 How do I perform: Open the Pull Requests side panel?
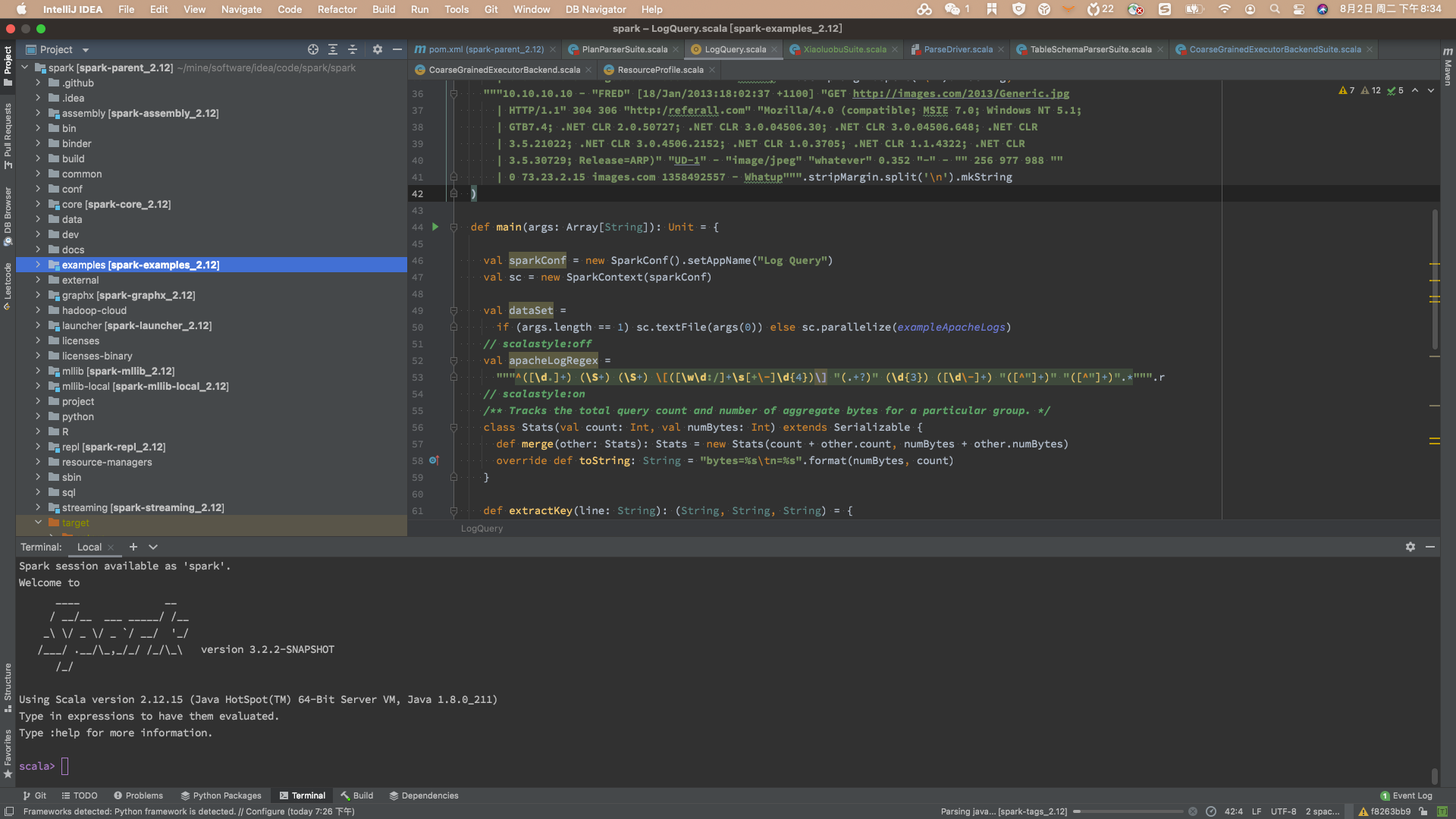pos(8,136)
